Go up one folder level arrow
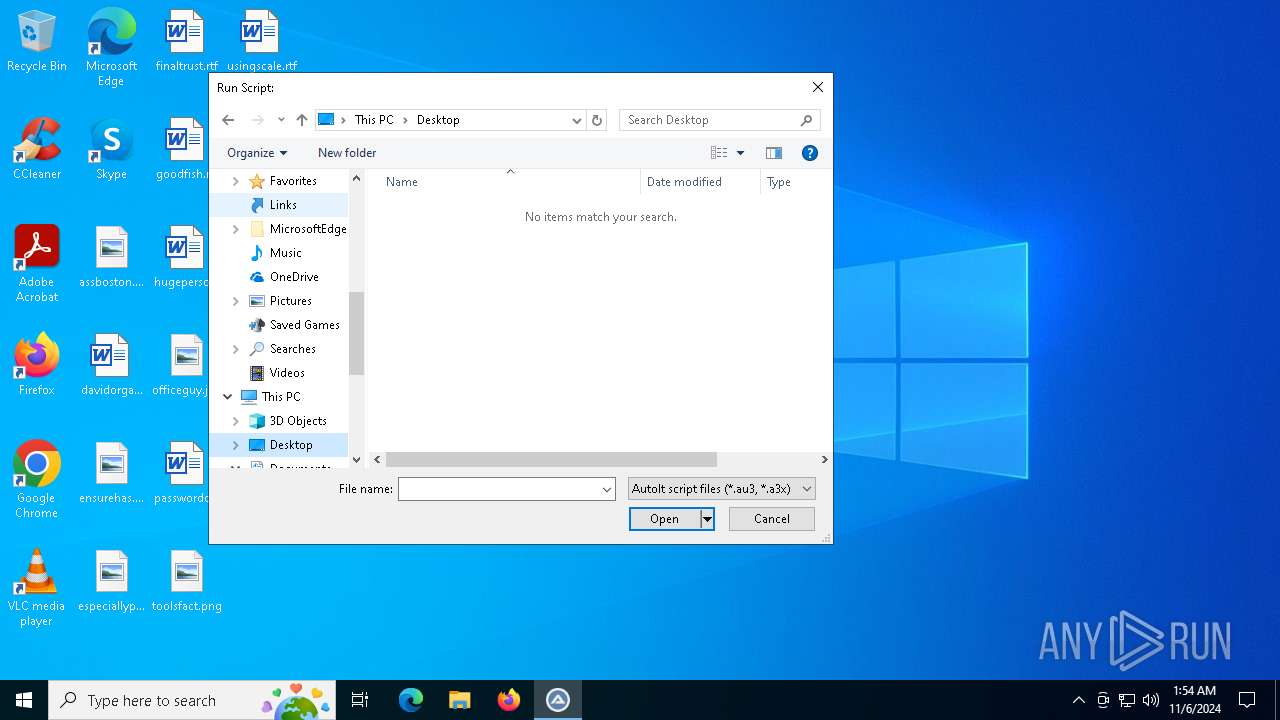 point(302,120)
